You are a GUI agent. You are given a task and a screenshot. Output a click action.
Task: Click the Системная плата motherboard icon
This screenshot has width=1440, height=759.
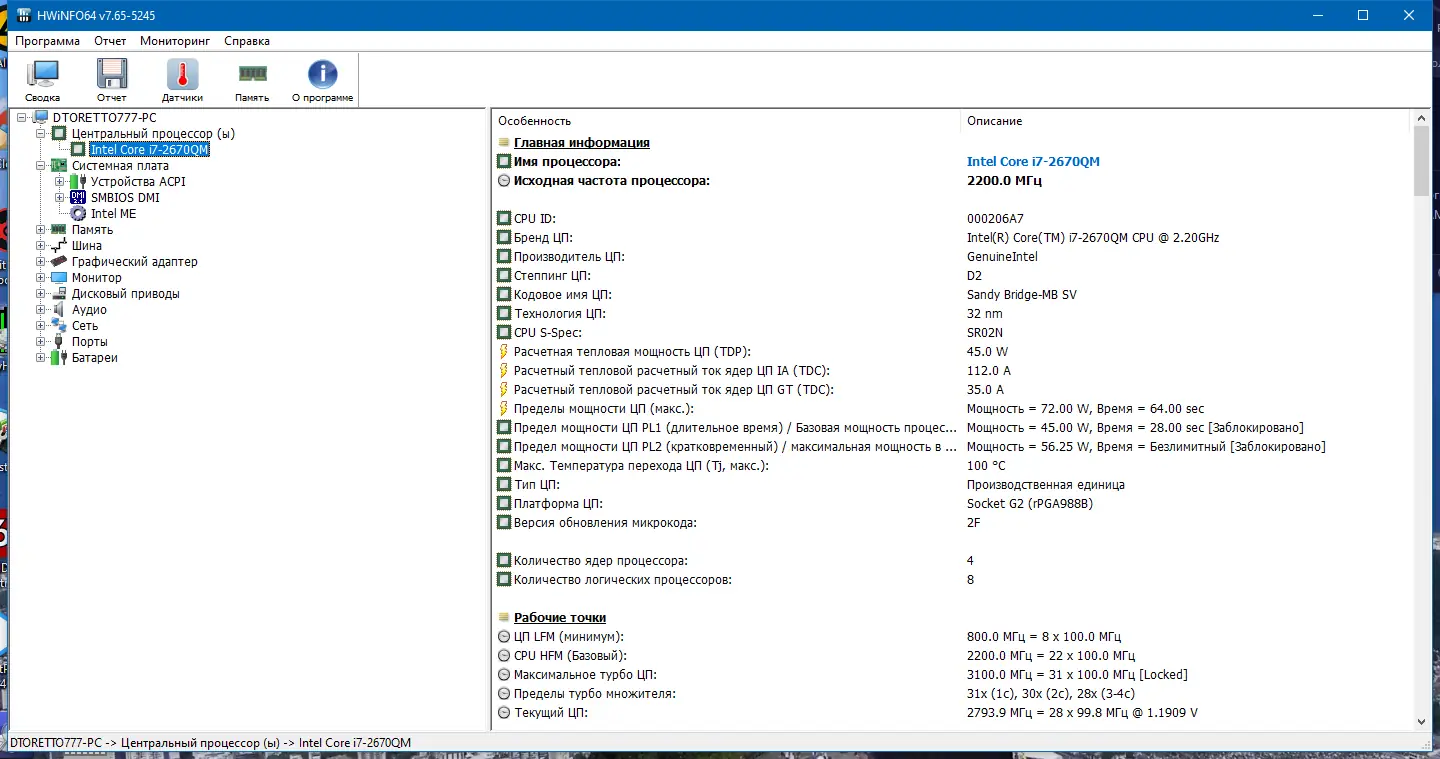tap(60, 166)
